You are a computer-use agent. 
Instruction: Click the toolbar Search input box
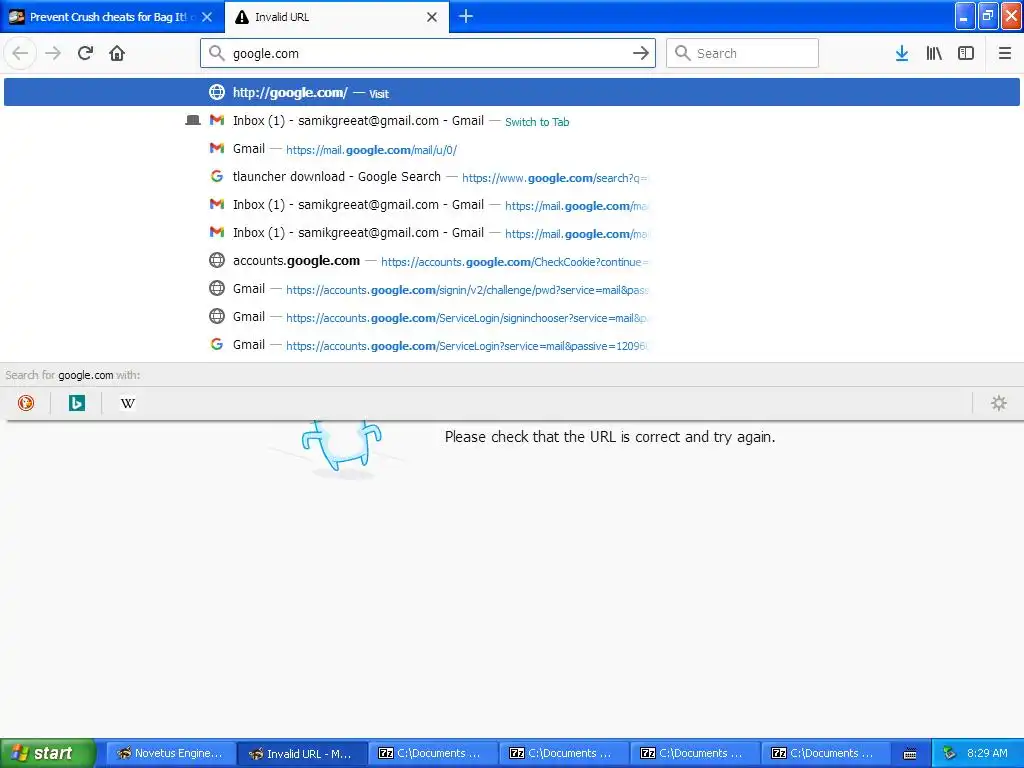click(x=742, y=53)
